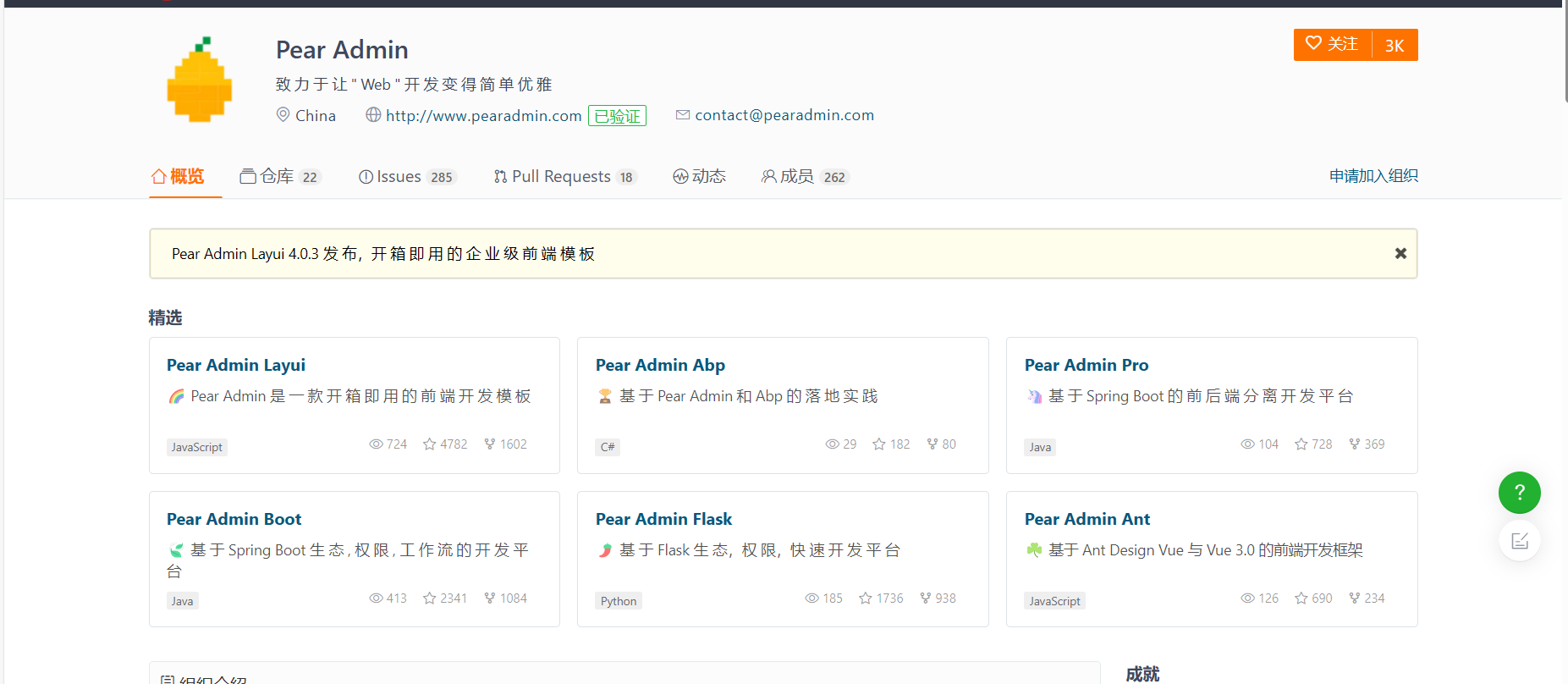Click the watch eye icon on Pear Admin Flask
The width and height of the screenshot is (1568, 684).
(x=812, y=598)
